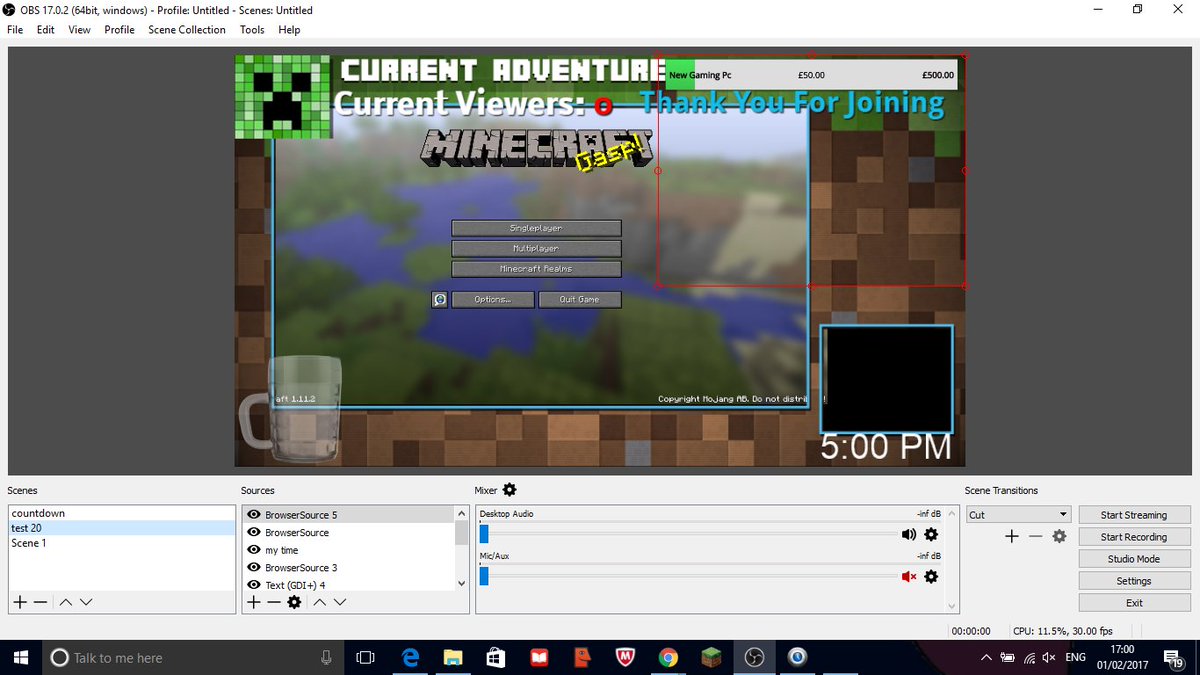Open Mic/Aux gear settings
Viewport: 1200px width, 675px height.
[931, 577]
